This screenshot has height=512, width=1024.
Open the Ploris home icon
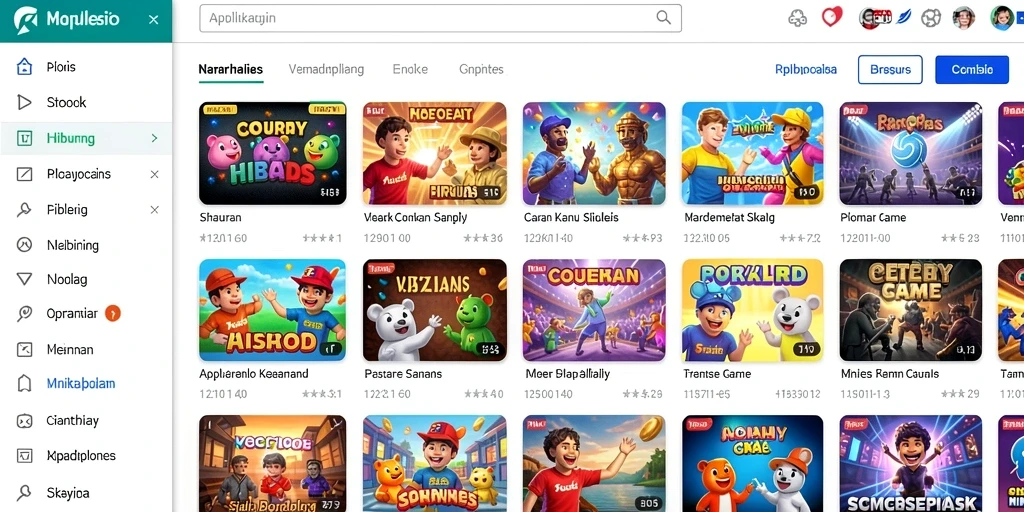pyautogui.click(x=24, y=67)
